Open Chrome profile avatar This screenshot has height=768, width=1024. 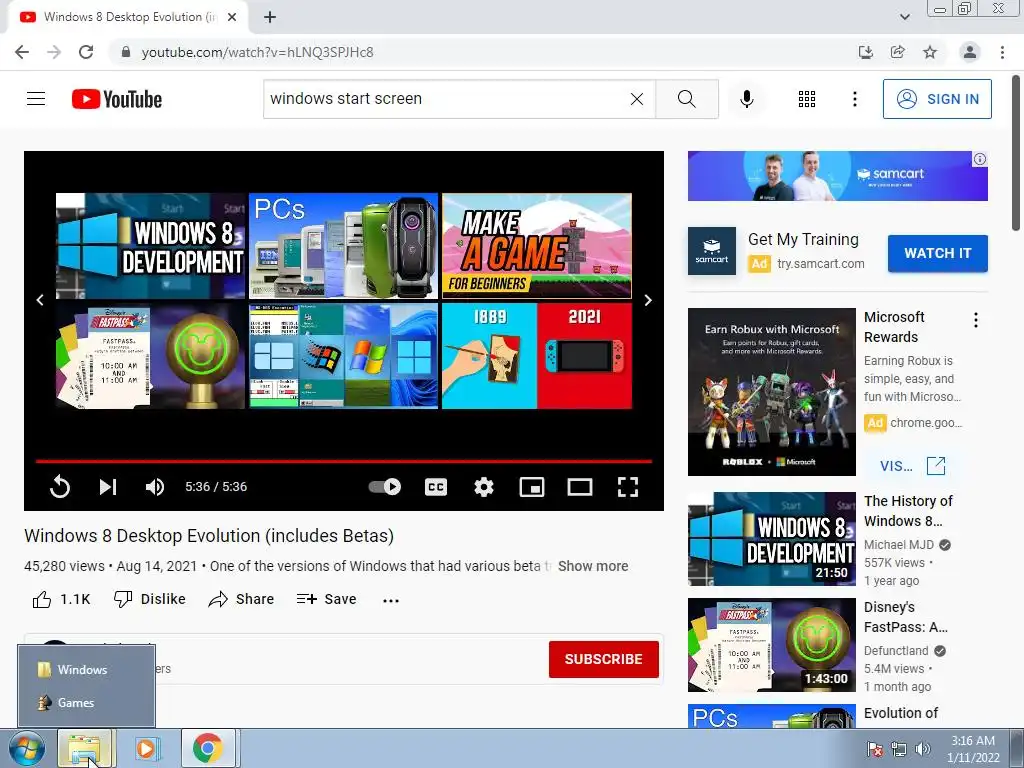point(970,52)
